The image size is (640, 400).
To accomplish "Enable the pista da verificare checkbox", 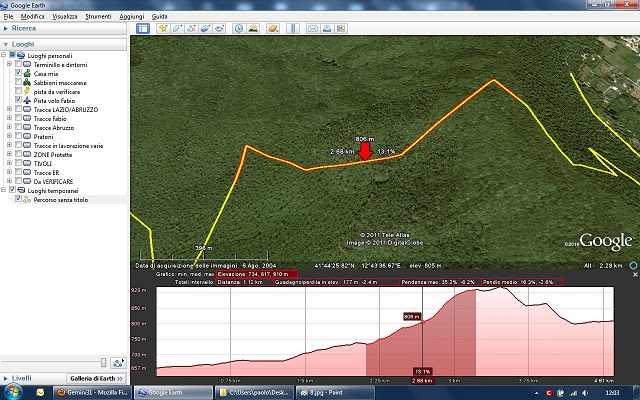I will [18, 91].
